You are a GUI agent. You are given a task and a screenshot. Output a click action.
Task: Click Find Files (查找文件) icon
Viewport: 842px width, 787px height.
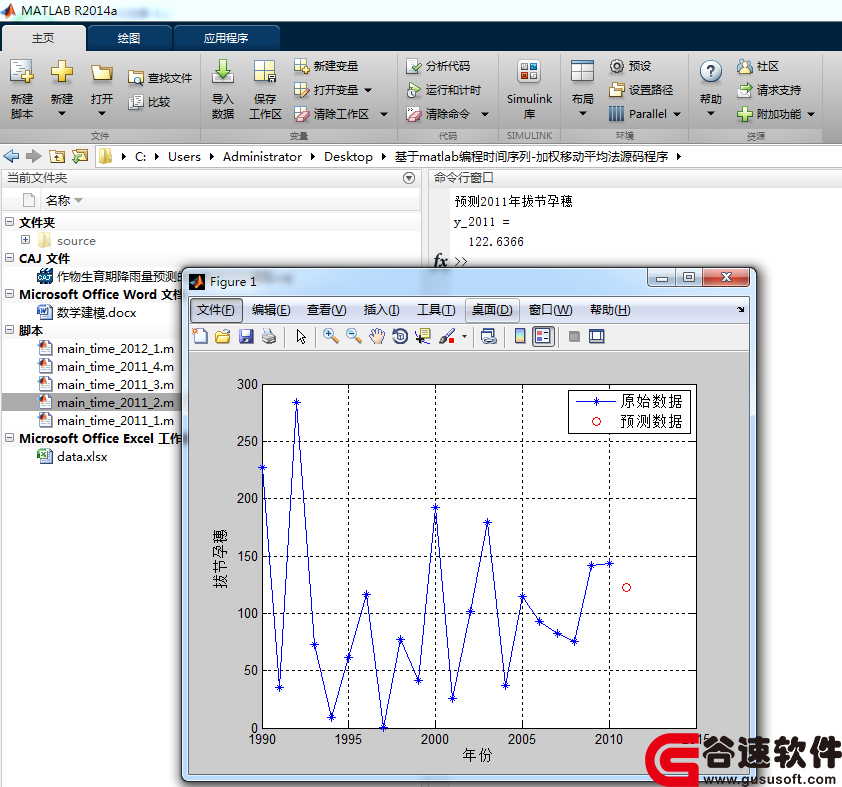coord(135,78)
